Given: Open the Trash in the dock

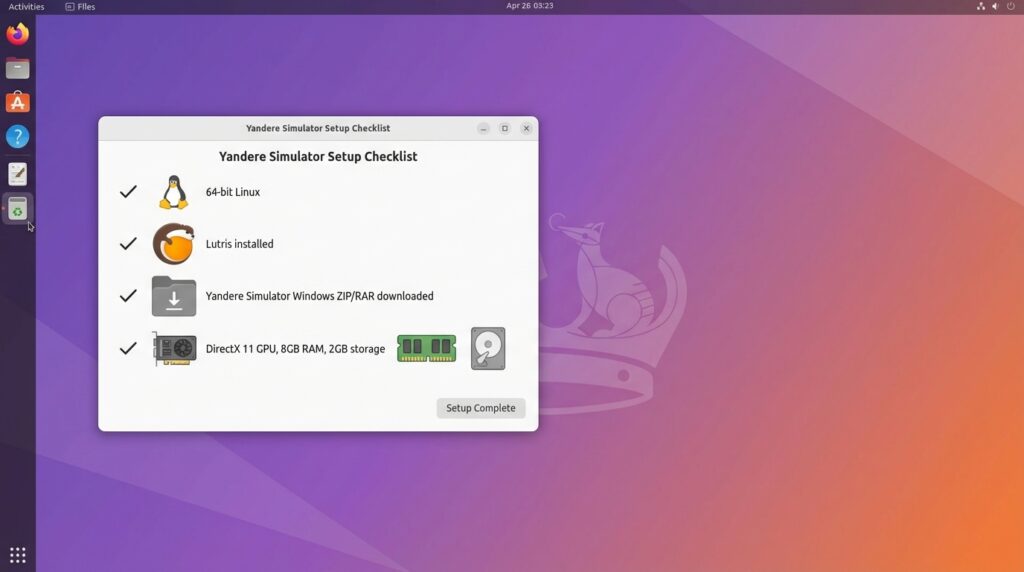Looking at the screenshot, I should (18, 208).
